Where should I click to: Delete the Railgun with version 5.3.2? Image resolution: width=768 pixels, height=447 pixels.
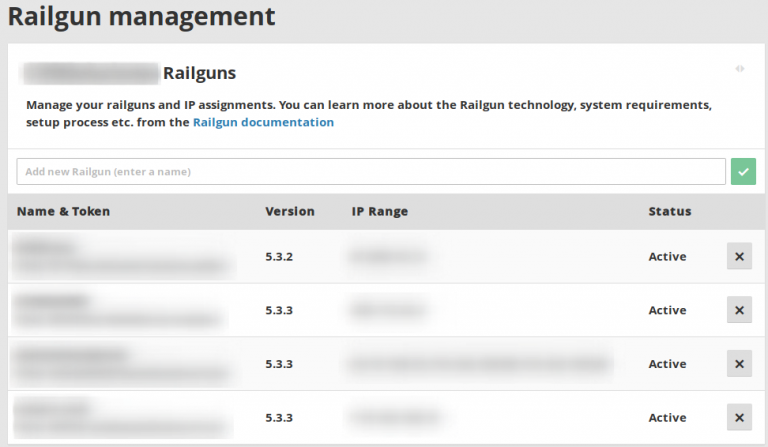coord(739,256)
